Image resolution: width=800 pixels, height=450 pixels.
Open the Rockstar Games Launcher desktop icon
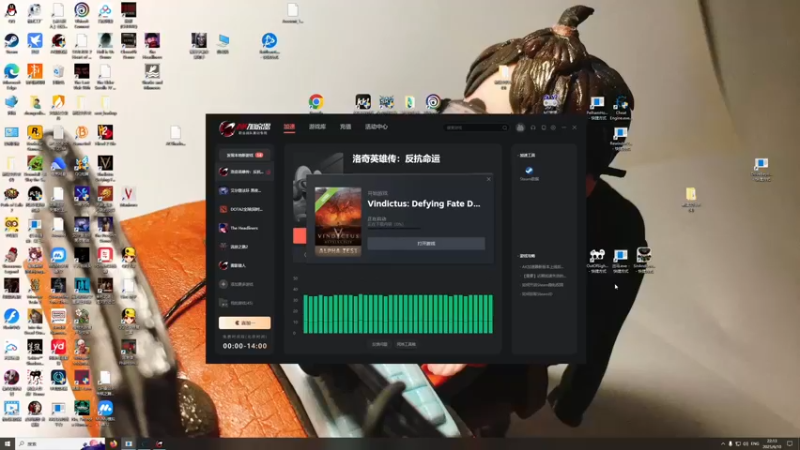(x=35, y=135)
